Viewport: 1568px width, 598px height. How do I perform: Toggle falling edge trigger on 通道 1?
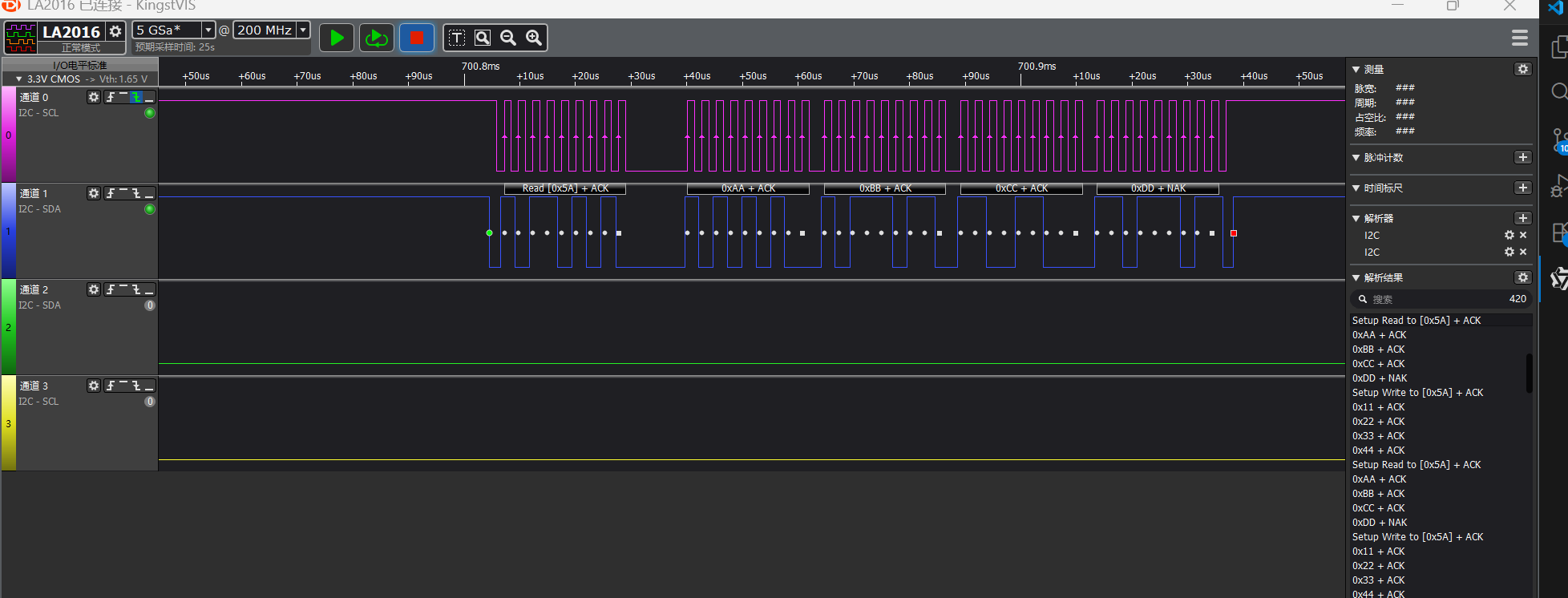click(x=136, y=193)
